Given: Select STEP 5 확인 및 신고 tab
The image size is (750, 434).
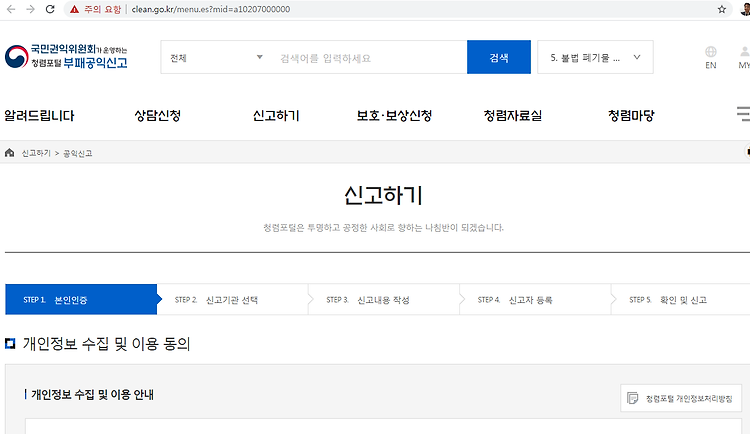Looking at the screenshot, I should (681, 300).
